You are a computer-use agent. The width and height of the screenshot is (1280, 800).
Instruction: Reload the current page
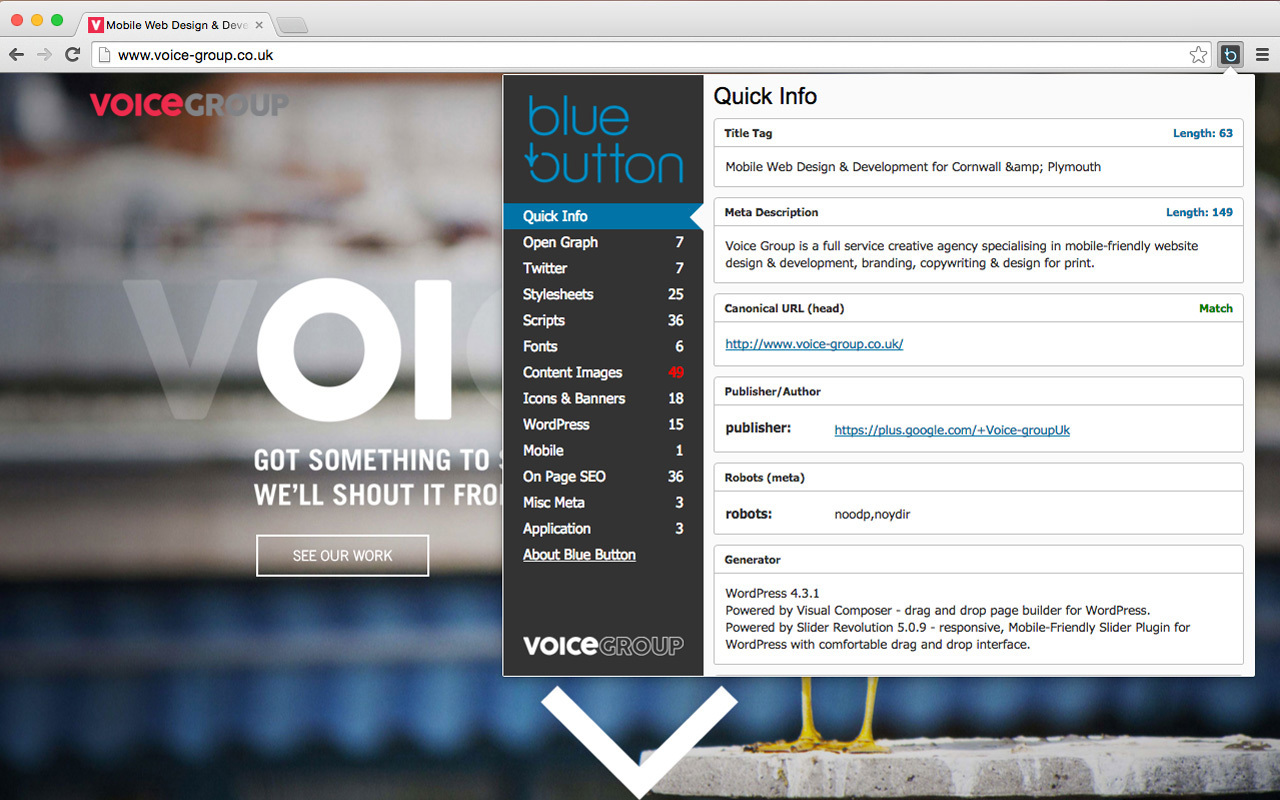click(71, 55)
